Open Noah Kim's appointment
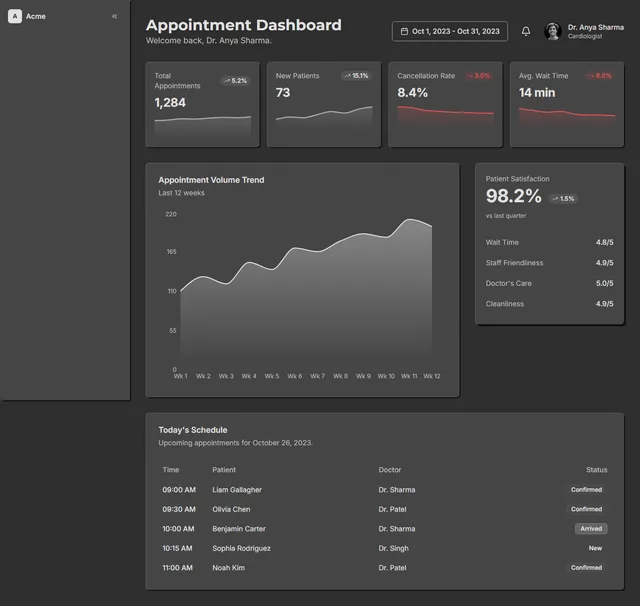 click(x=384, y=568)
